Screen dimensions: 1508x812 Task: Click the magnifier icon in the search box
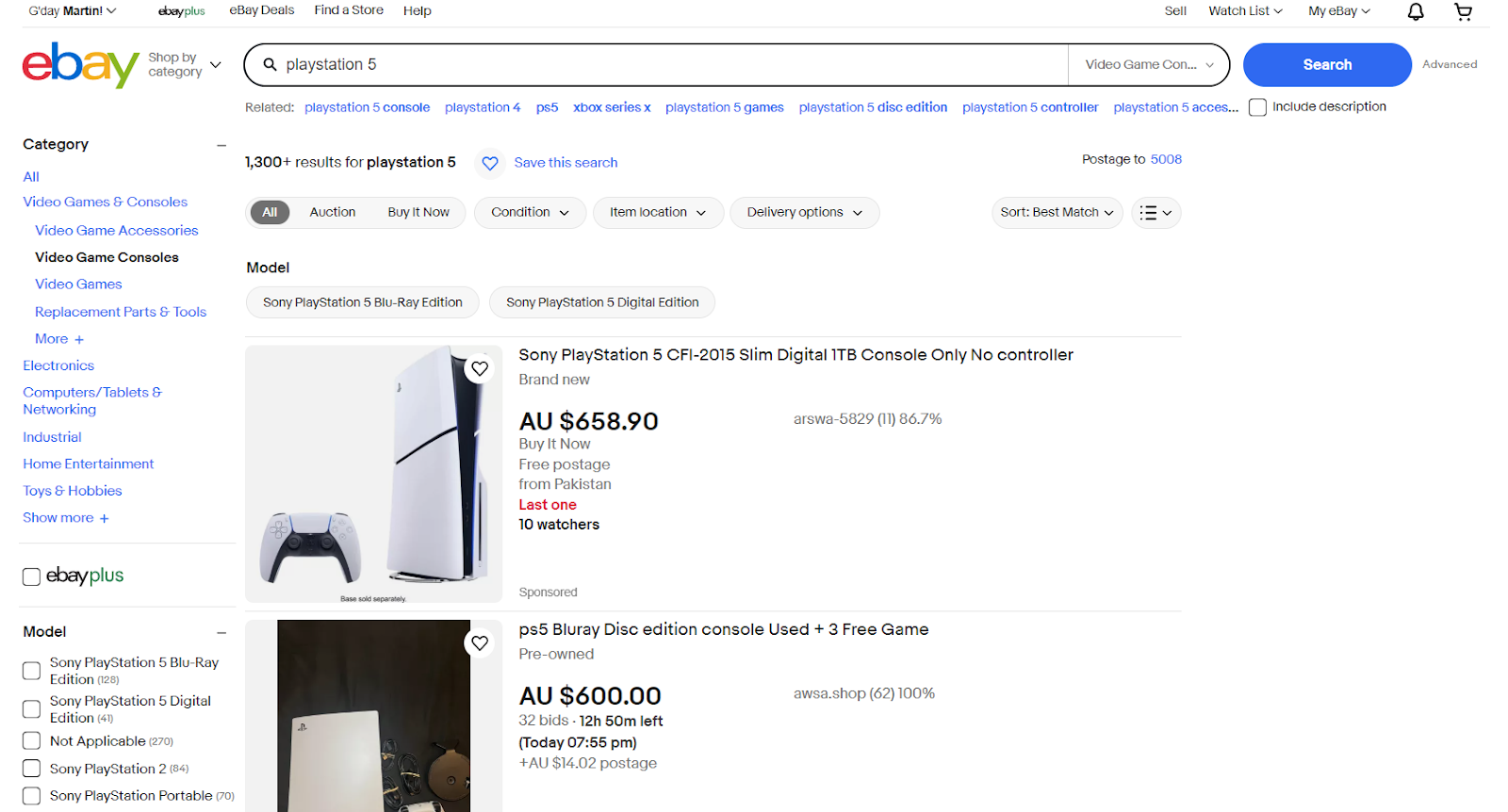tap(270, 64)
